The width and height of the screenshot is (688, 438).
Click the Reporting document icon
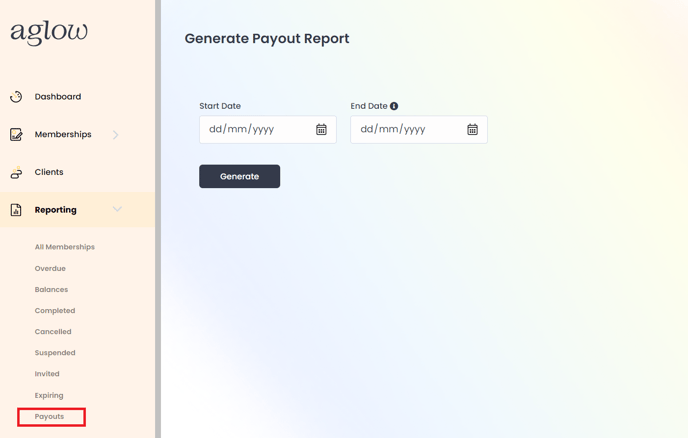pos(16,210)
